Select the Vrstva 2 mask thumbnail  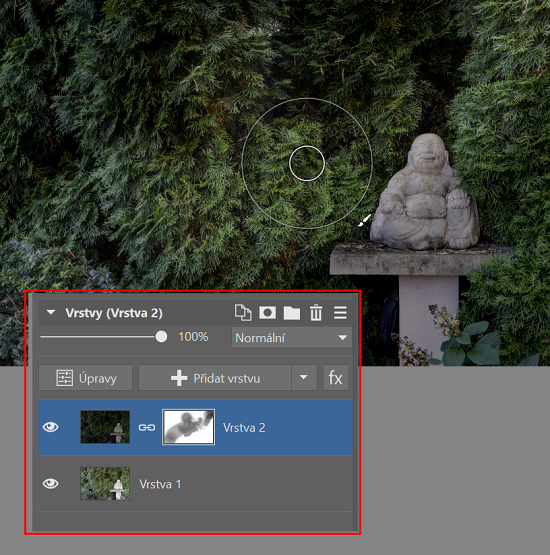tap(188, 427)
